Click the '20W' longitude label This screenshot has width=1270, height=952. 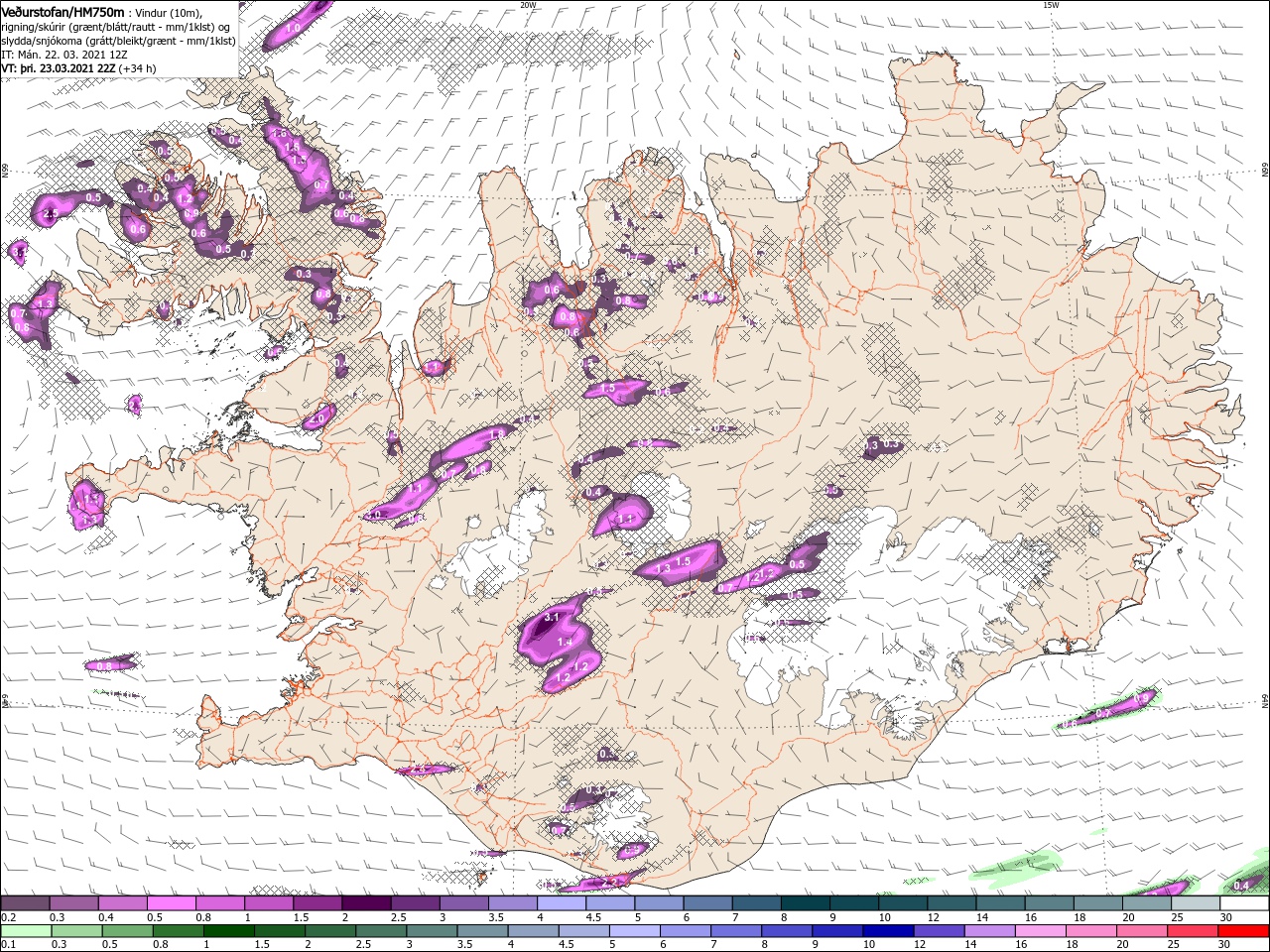(528, 5)
